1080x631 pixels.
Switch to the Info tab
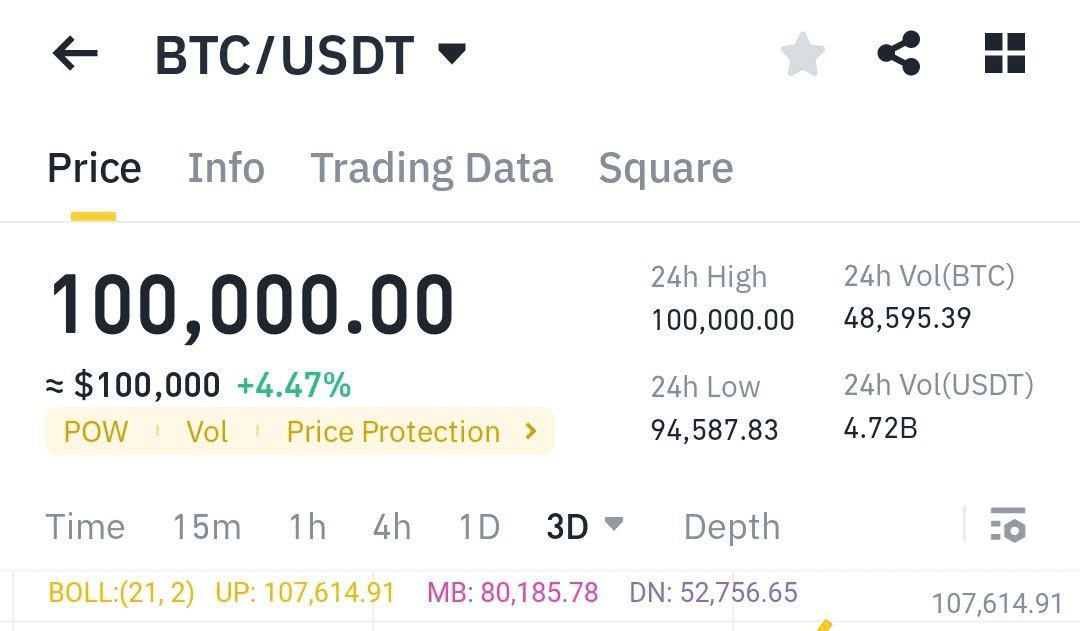pyautogui.click(x=226, y=168)
